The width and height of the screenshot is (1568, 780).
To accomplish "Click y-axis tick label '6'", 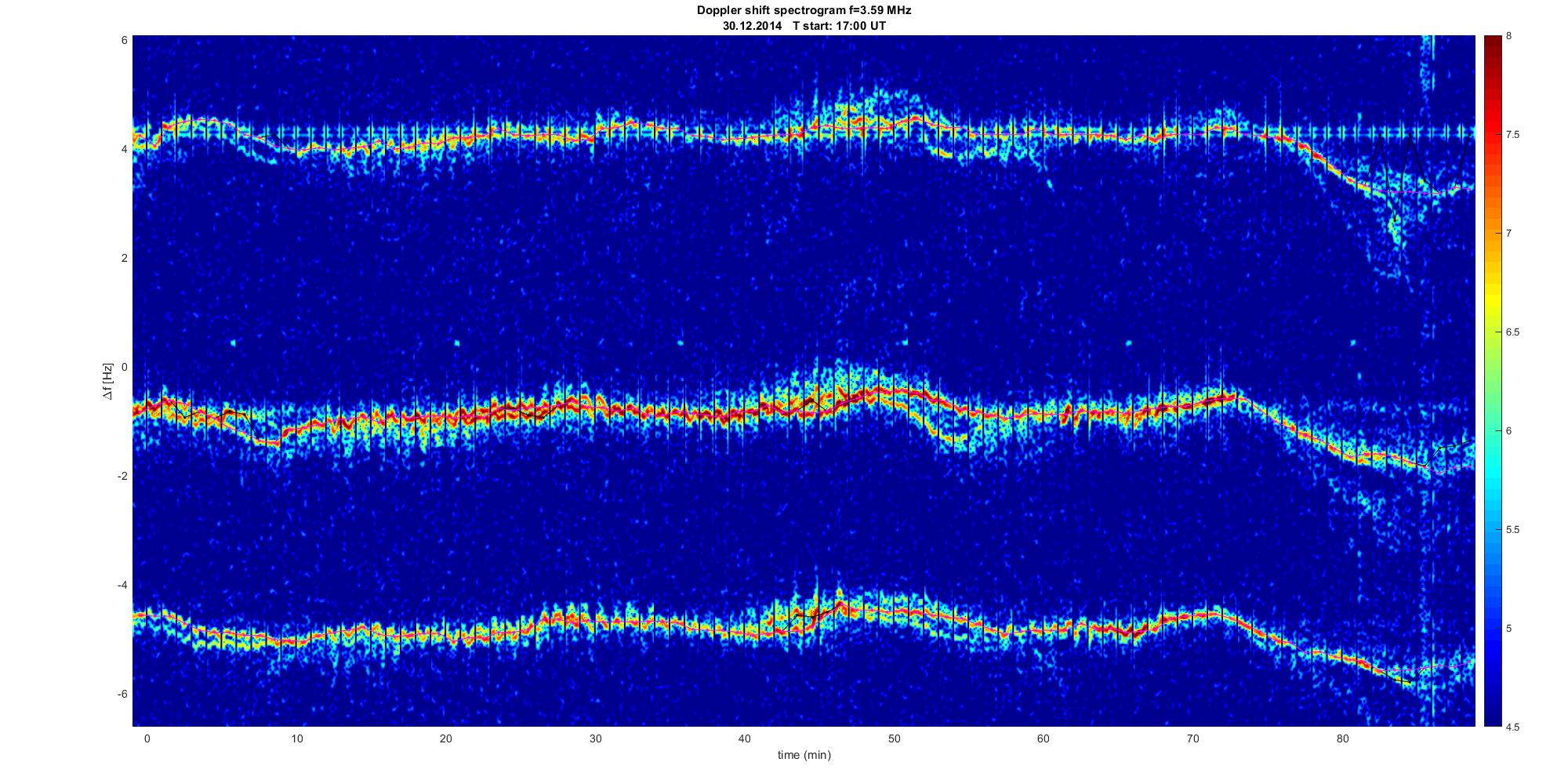I will point(124,40).
